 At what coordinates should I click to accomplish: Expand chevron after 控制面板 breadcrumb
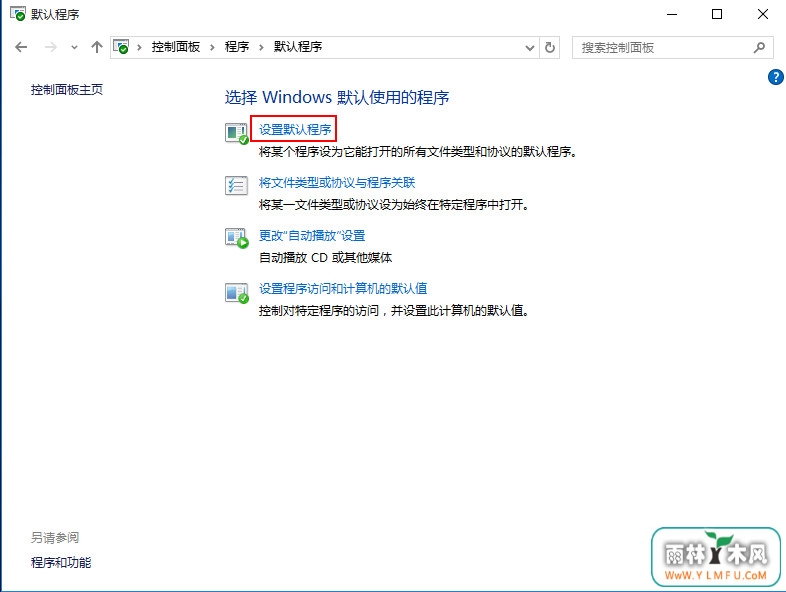tap(213, 48)
